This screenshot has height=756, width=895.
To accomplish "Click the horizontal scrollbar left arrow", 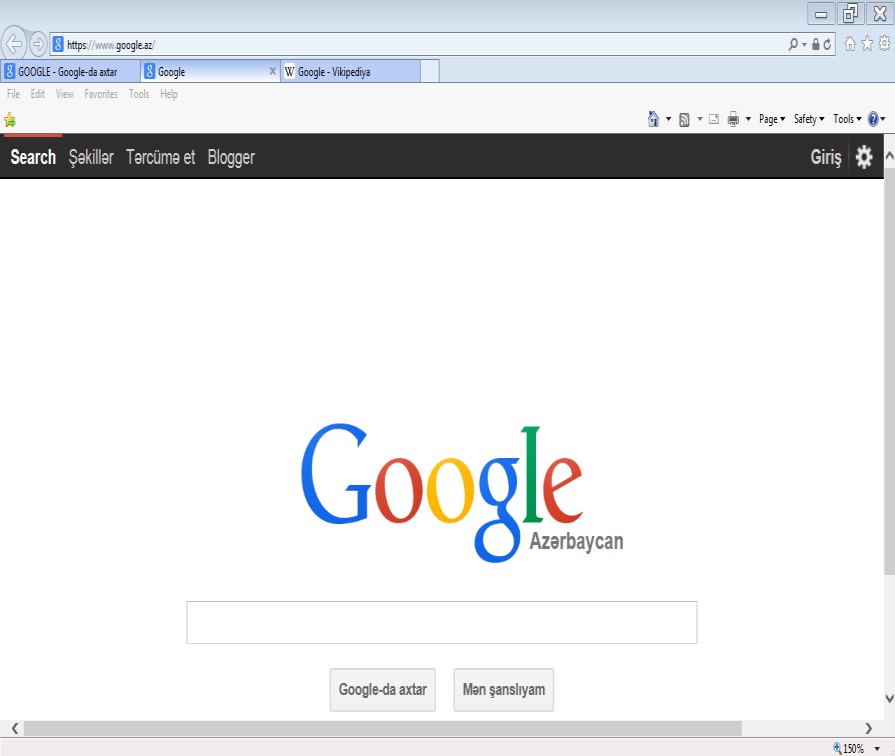I will click(15, 728).
